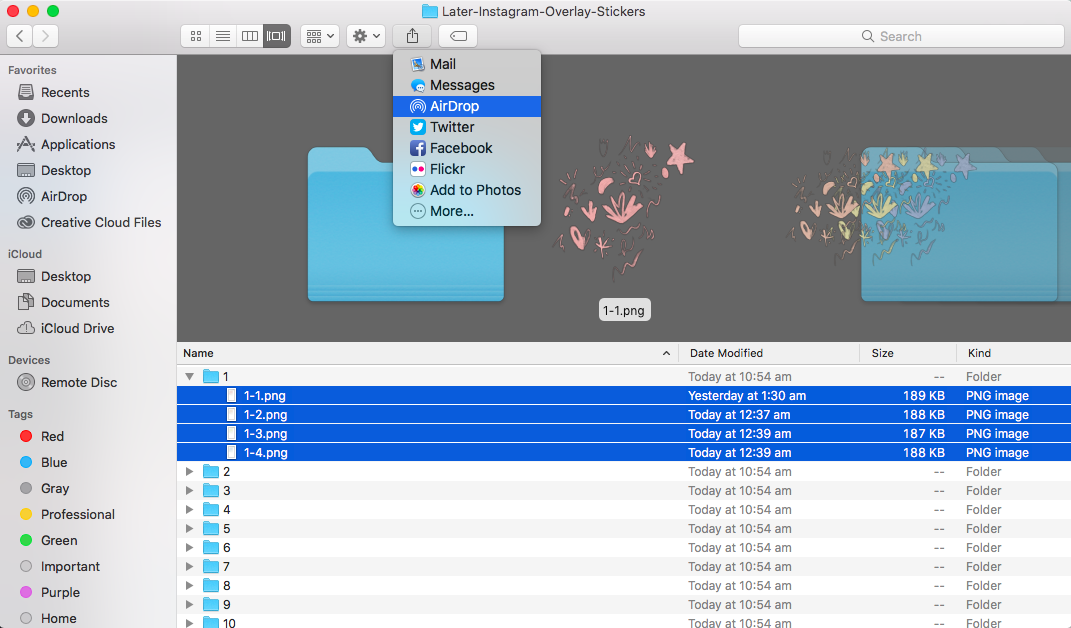
Task: Click the folder 5 icon in the list
Action: [x=211, y=529]
